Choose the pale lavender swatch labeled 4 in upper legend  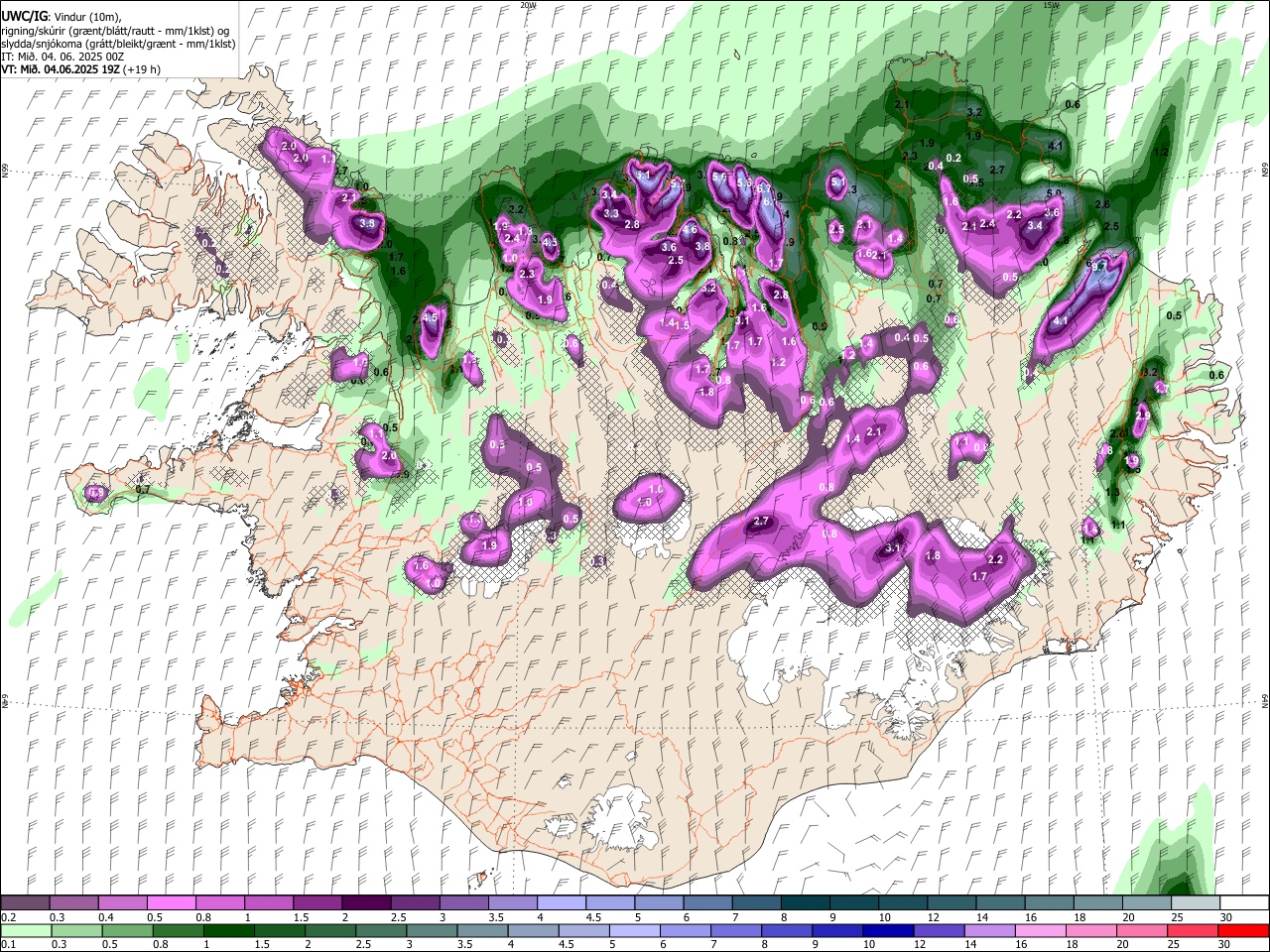pos(562,902)
